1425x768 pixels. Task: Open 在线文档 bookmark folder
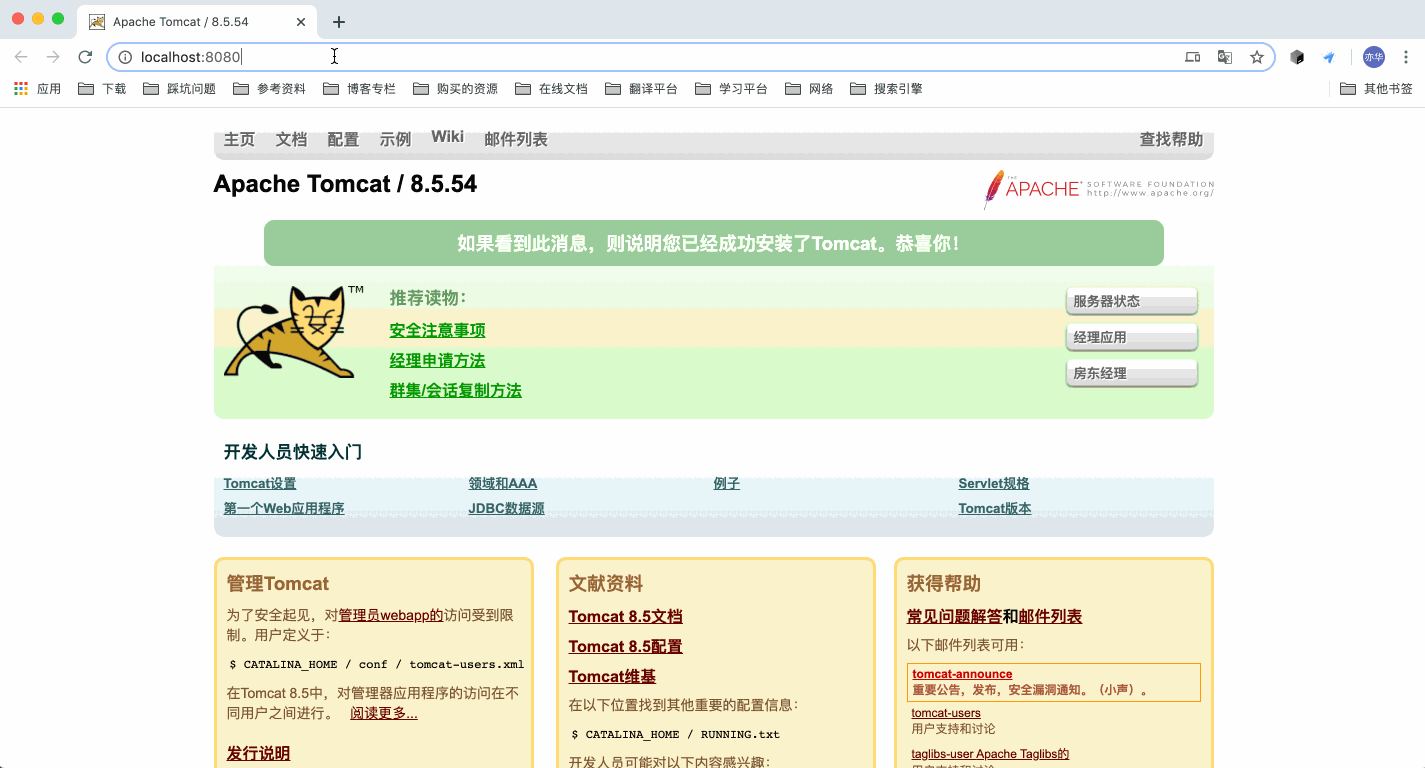551,89
